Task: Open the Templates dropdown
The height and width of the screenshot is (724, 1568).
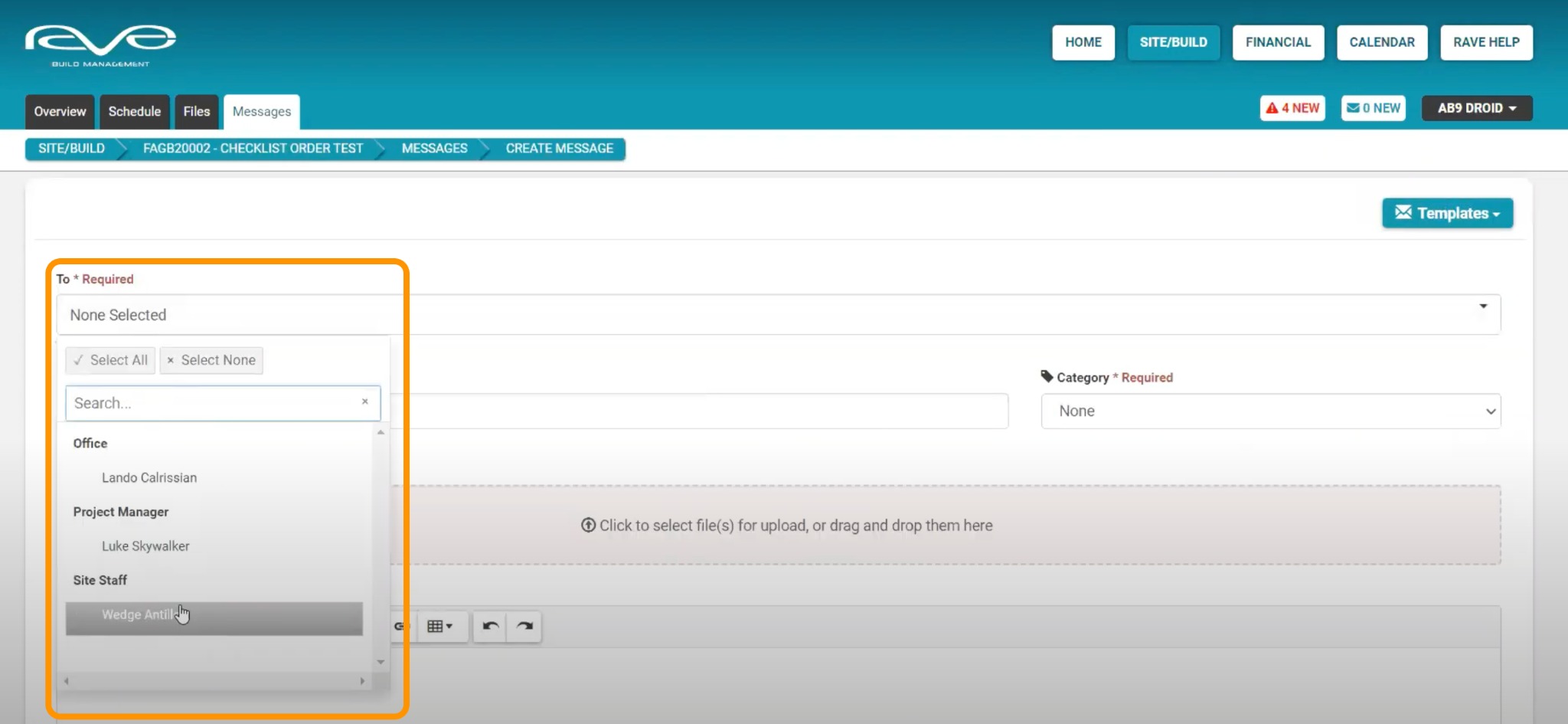Action: click(x=1447, y=213)
